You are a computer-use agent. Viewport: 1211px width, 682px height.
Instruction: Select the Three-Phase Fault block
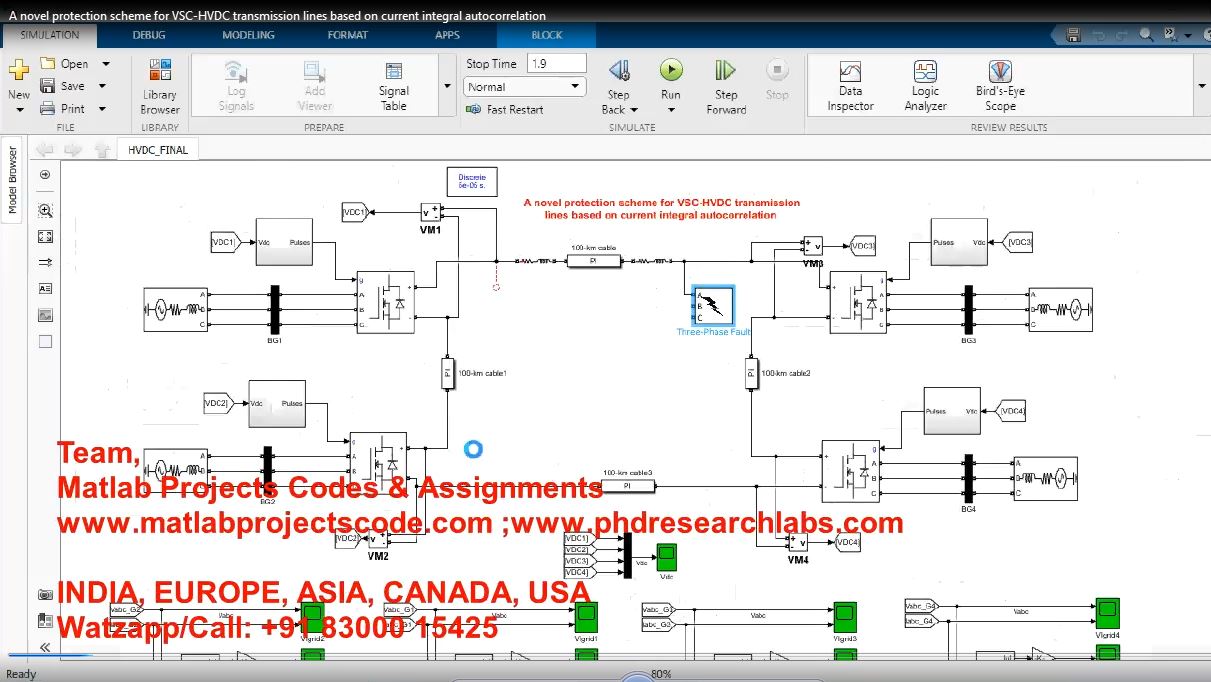coord(713,304)
